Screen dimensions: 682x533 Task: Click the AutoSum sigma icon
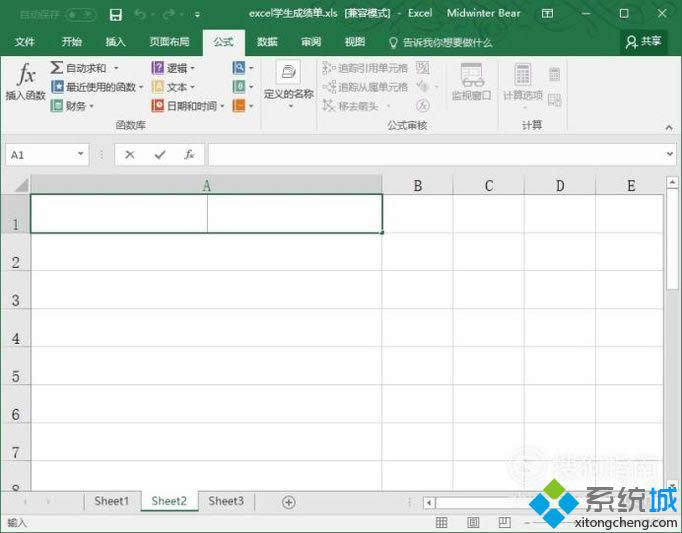[57, 67]
